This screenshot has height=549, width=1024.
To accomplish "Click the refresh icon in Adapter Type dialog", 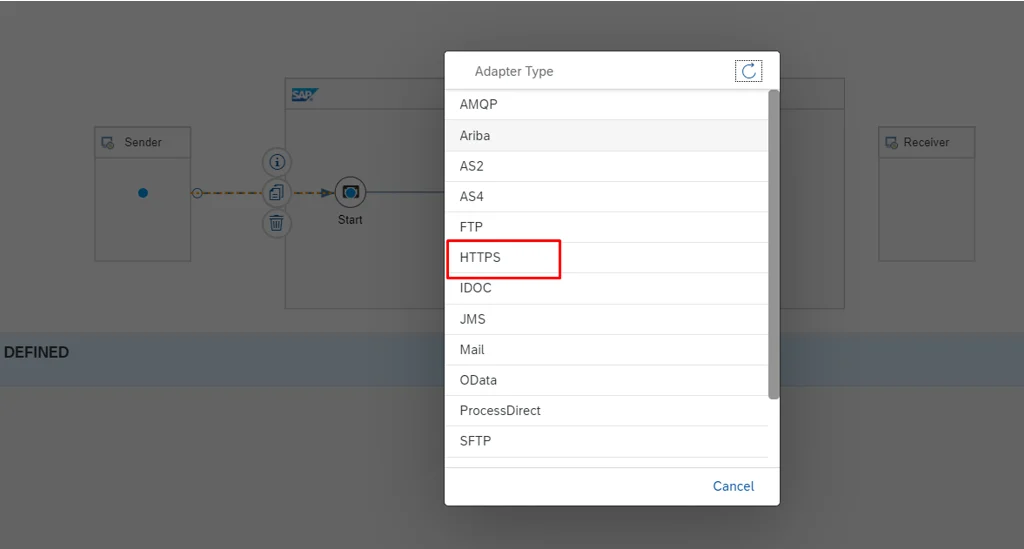I will (x=747, y=71).
